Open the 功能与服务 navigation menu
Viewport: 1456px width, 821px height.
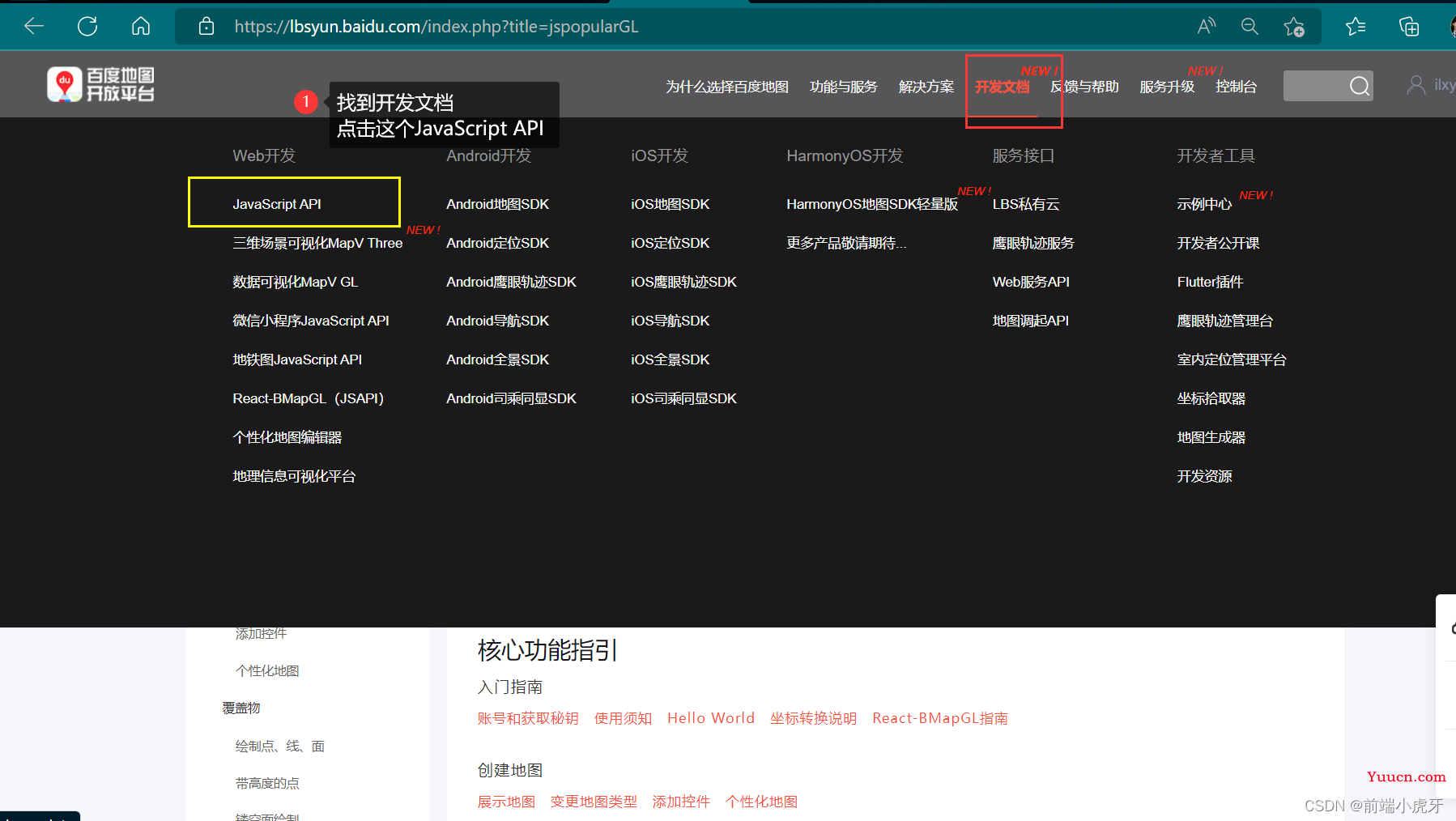843,87
